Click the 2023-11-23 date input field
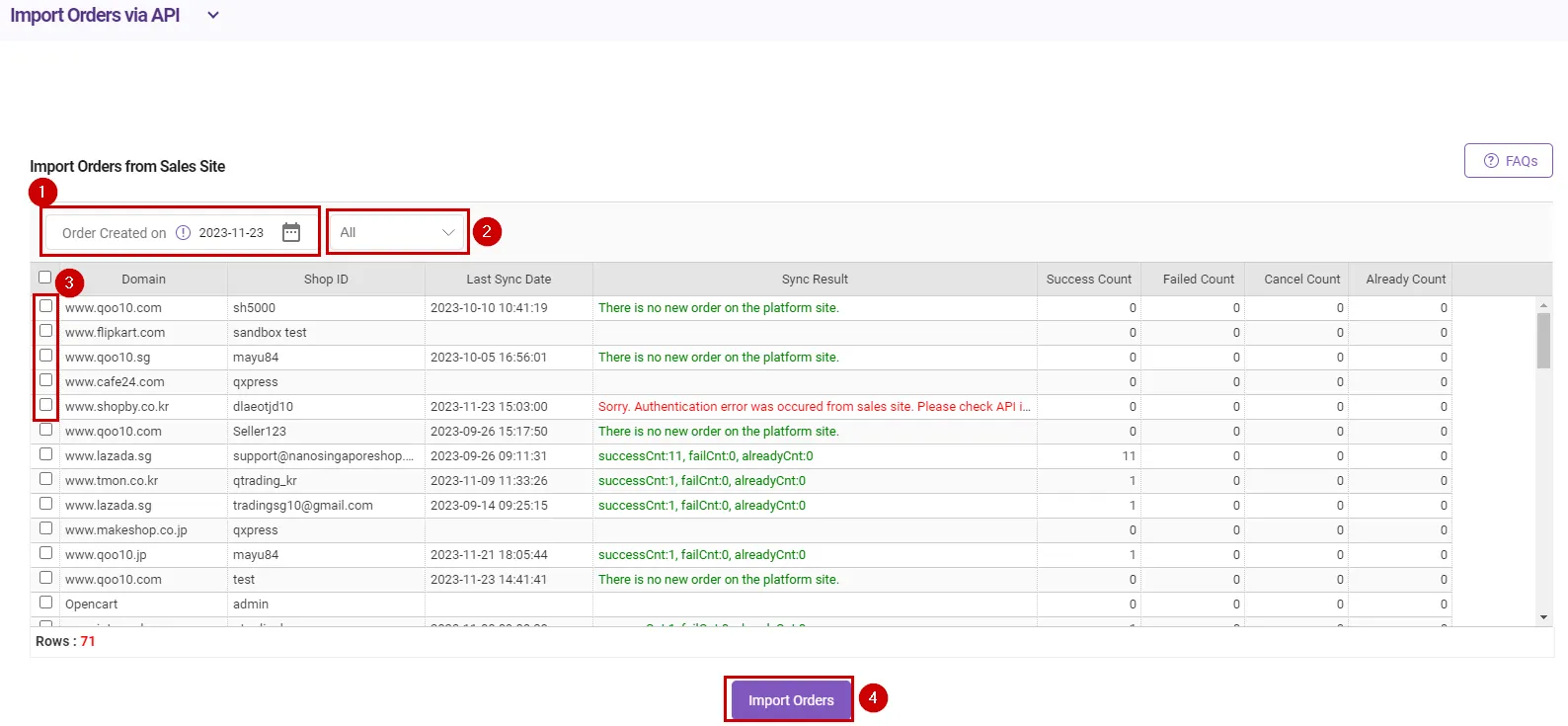Viewport: 1568px width, 726px height. [231, 233]
